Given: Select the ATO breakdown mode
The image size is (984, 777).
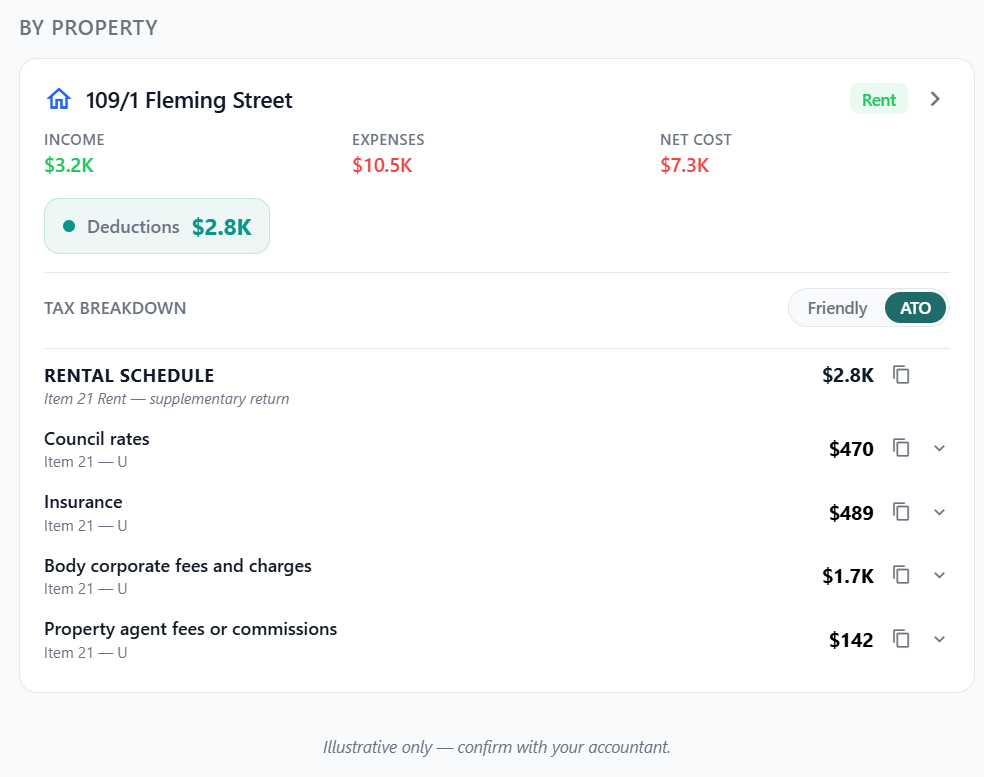Looking at the screenshot, I should point(915,308).
